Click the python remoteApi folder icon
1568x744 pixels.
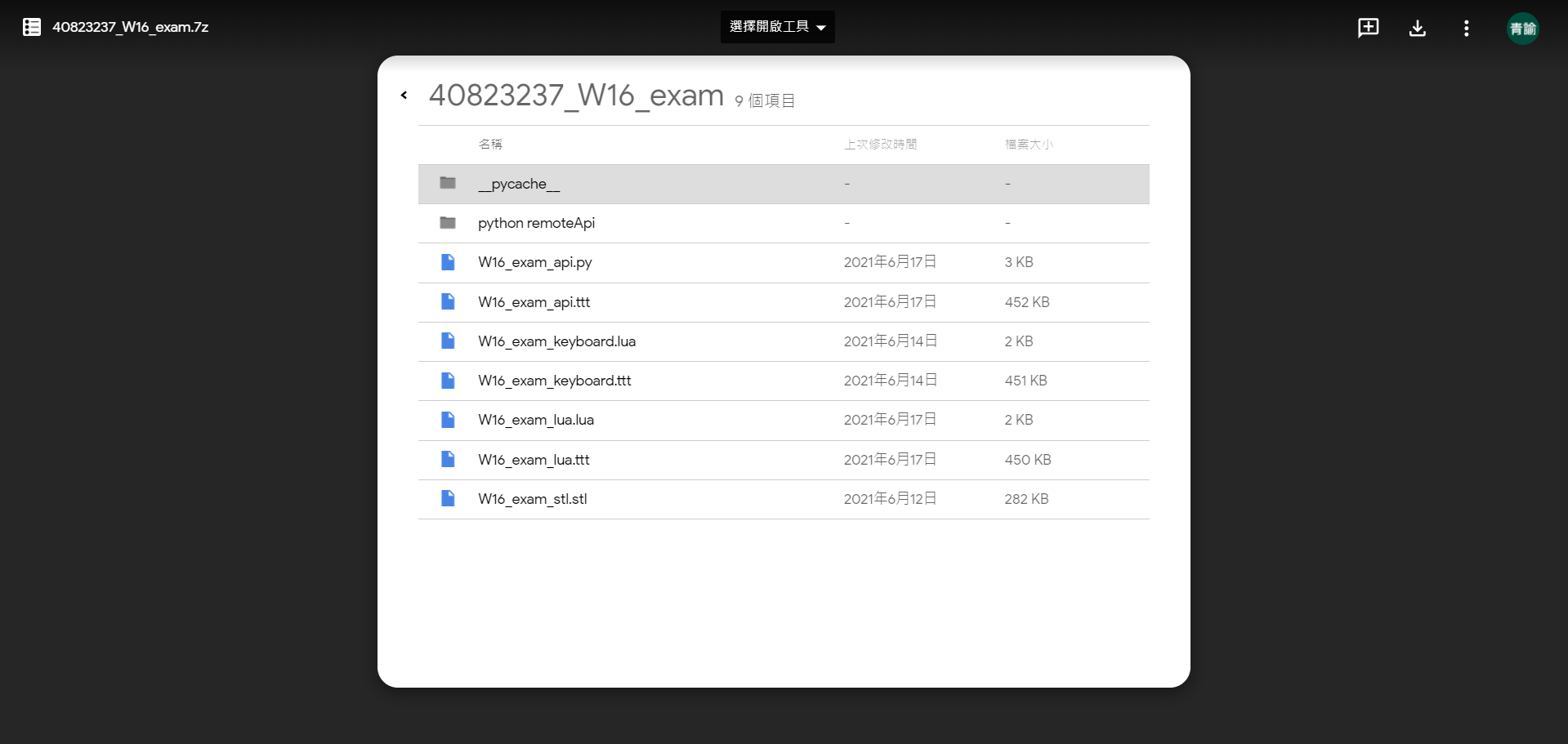(448, 223)
